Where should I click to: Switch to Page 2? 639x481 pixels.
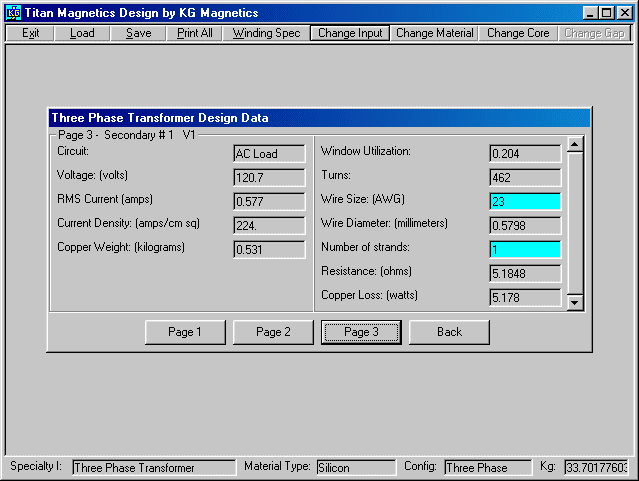tap(273, 332)
